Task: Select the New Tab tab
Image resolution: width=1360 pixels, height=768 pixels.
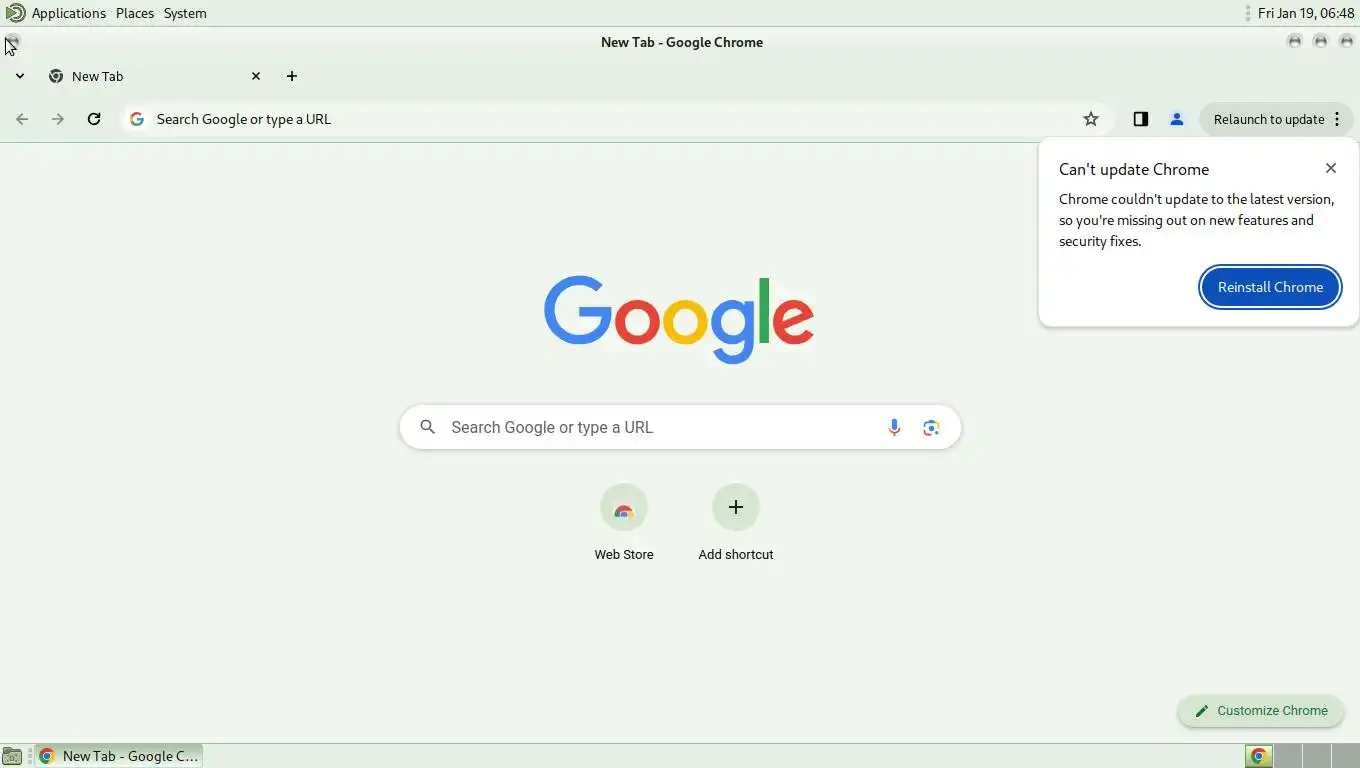Action: pyautogui.click(x=155, y=76)
